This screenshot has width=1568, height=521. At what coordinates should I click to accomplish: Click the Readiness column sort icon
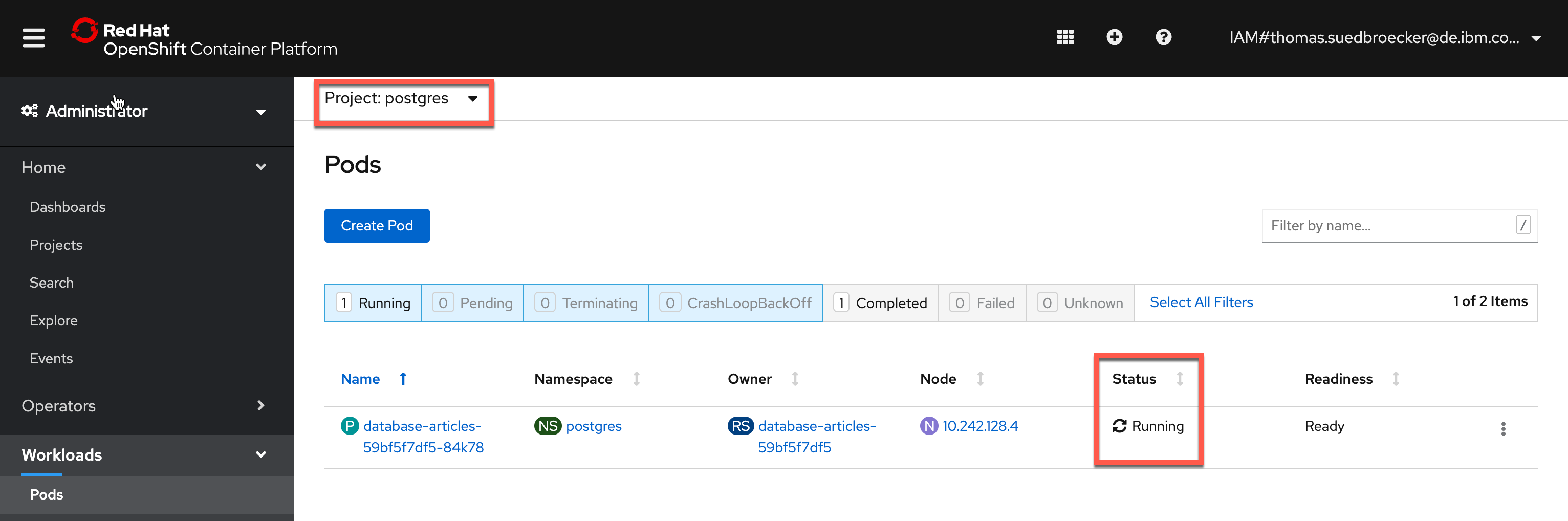(x=1396, y=379)
